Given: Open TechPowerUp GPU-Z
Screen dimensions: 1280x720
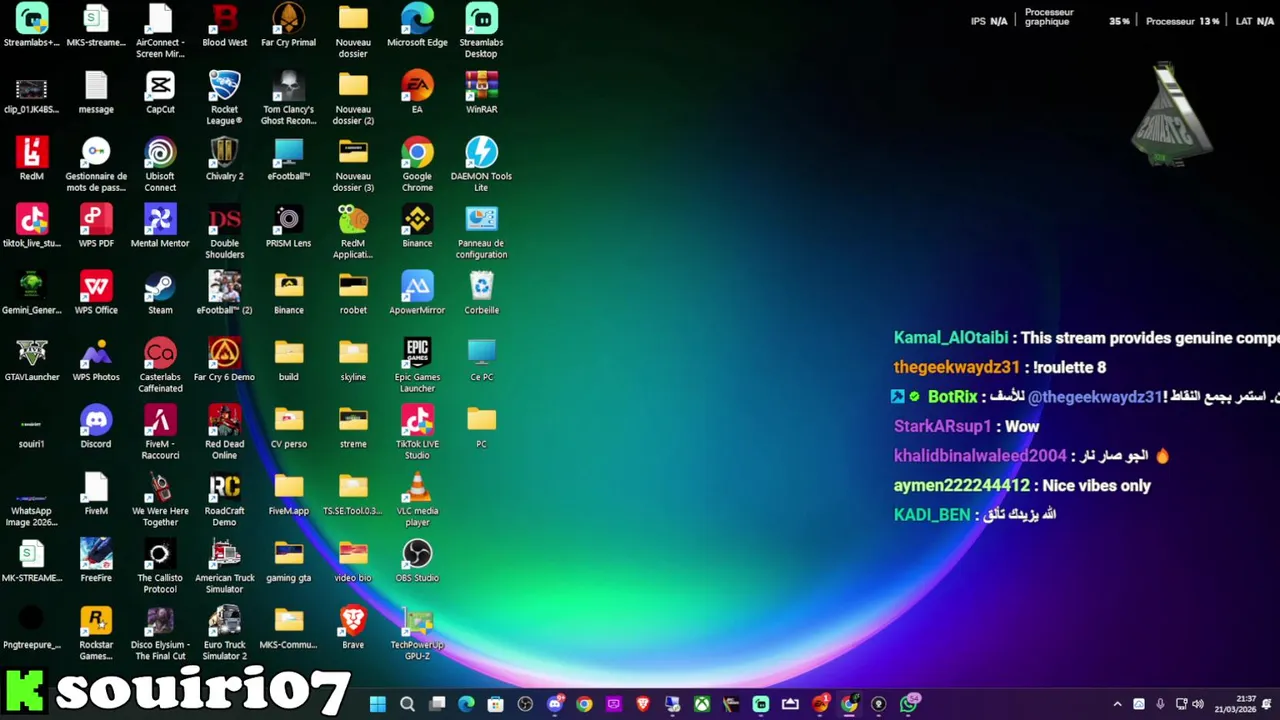Looking at the screenshot, I should 417,633.
